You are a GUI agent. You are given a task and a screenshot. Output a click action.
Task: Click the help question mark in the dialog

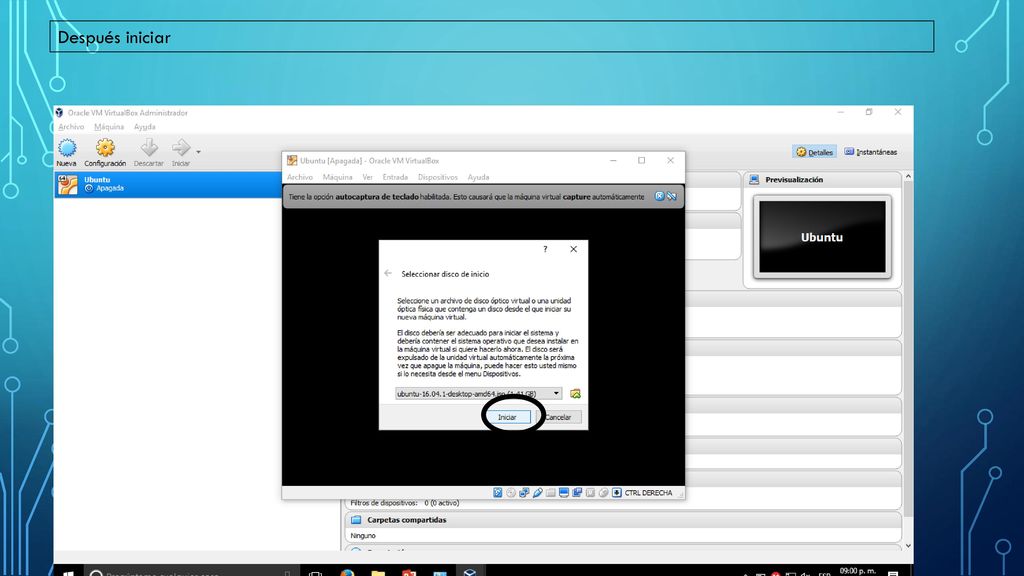545,249
